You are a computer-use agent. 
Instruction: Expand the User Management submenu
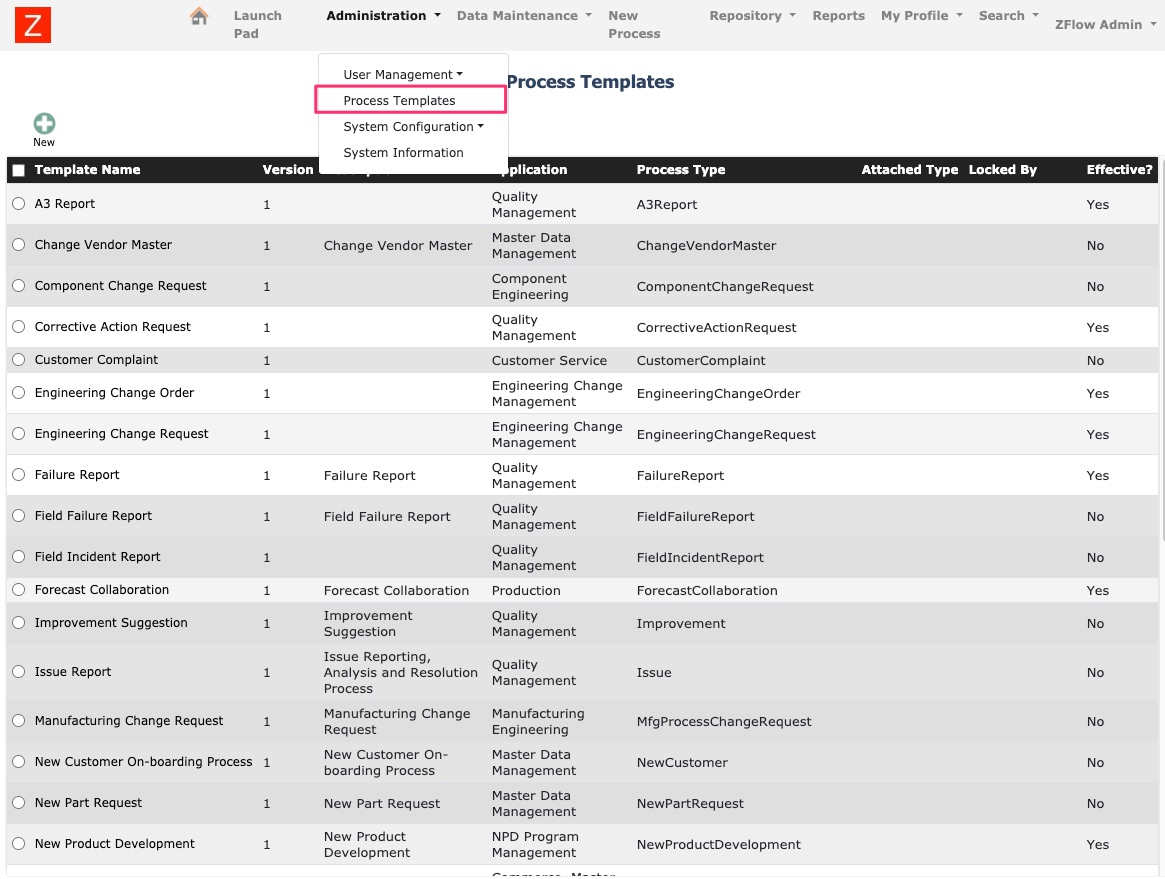click(x=403, y=74)
